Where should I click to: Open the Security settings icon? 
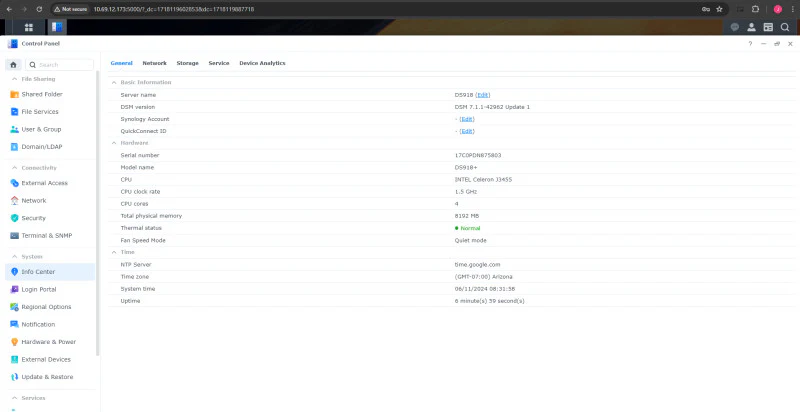14,218
